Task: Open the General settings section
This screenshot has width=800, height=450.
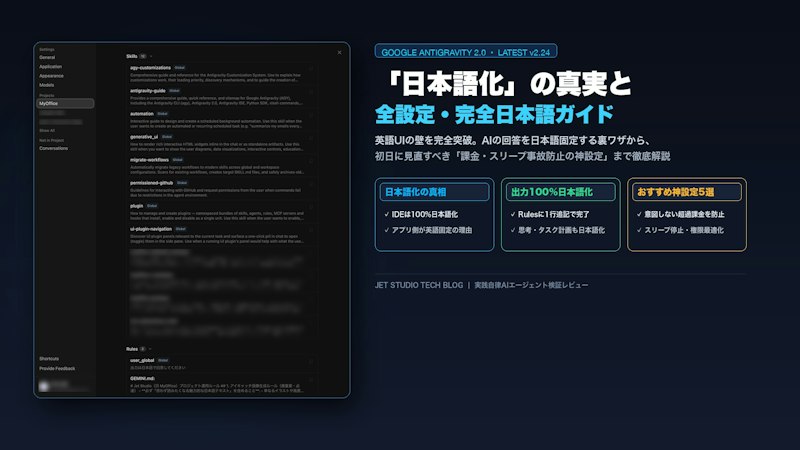Action: 47,58
